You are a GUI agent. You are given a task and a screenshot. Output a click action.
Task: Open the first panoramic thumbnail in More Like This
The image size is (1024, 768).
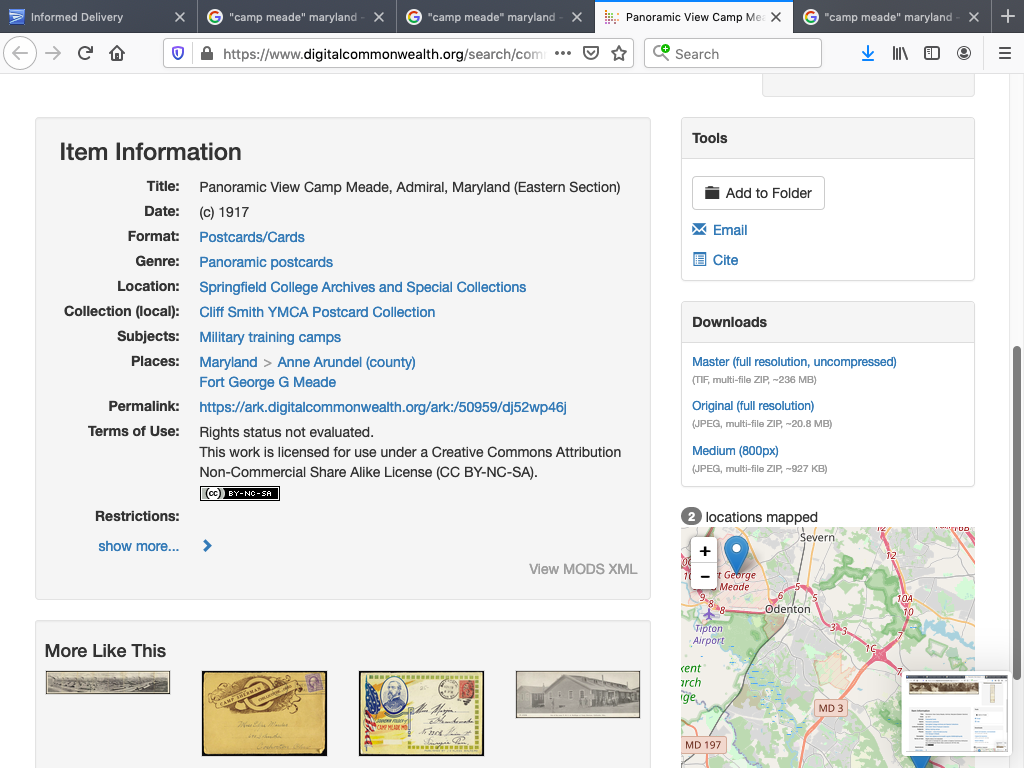108,682
